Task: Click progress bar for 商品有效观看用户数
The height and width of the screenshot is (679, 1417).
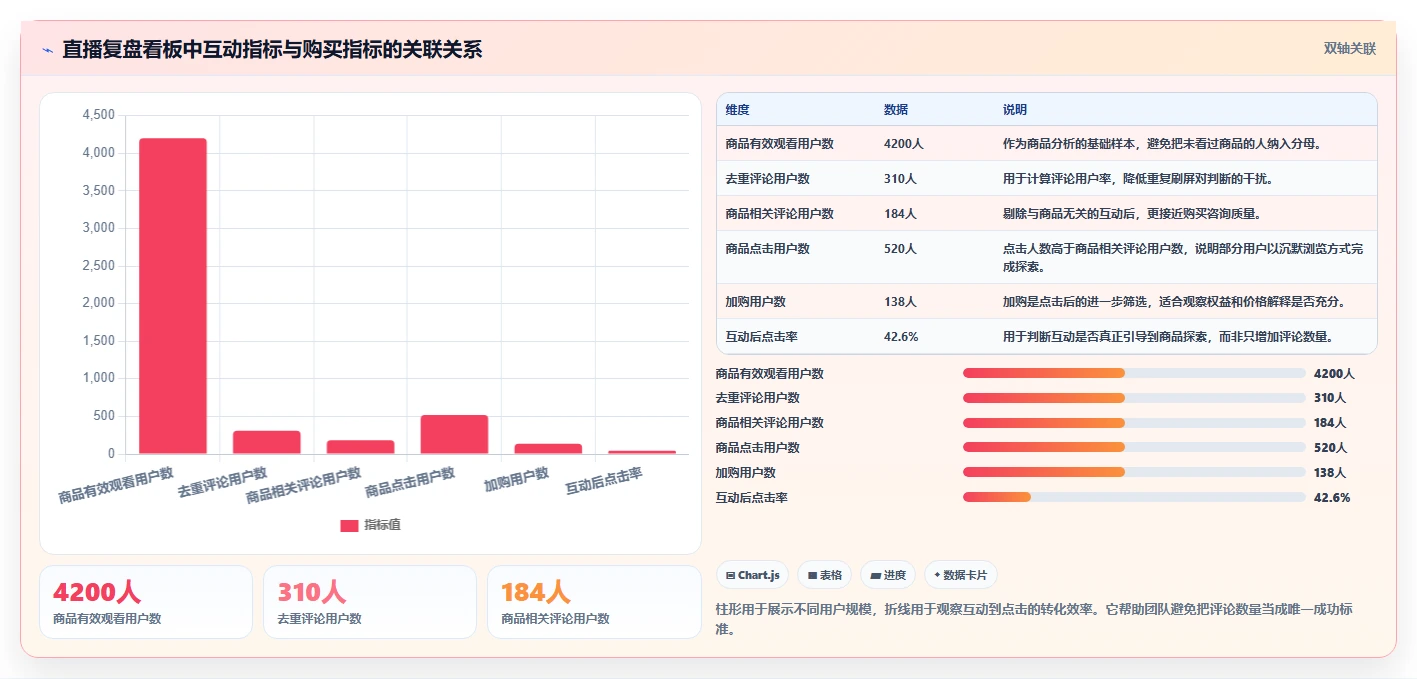Action: (x=1134, y=373)
